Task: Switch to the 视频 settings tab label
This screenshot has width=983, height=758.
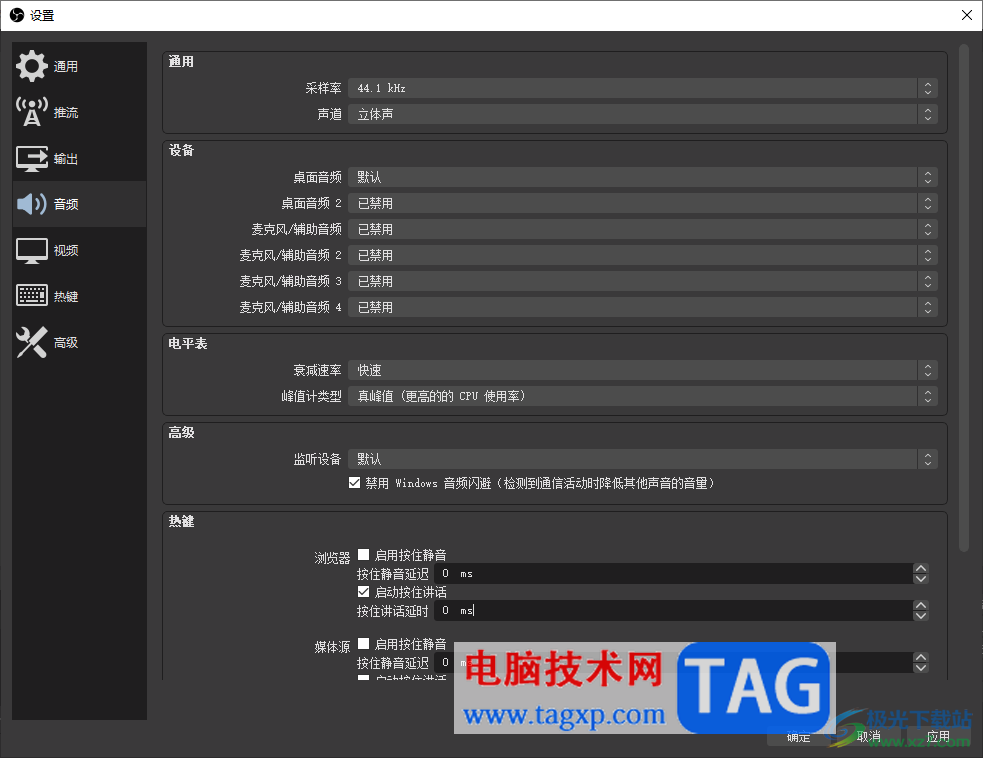Action: [x=66, y=250]
